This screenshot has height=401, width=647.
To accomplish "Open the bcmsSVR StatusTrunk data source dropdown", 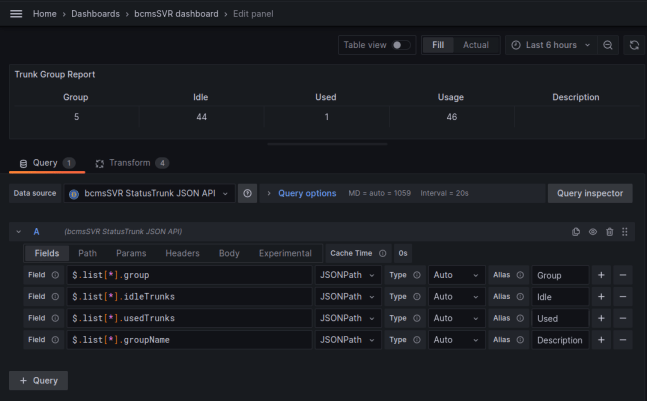I will 150,193.
